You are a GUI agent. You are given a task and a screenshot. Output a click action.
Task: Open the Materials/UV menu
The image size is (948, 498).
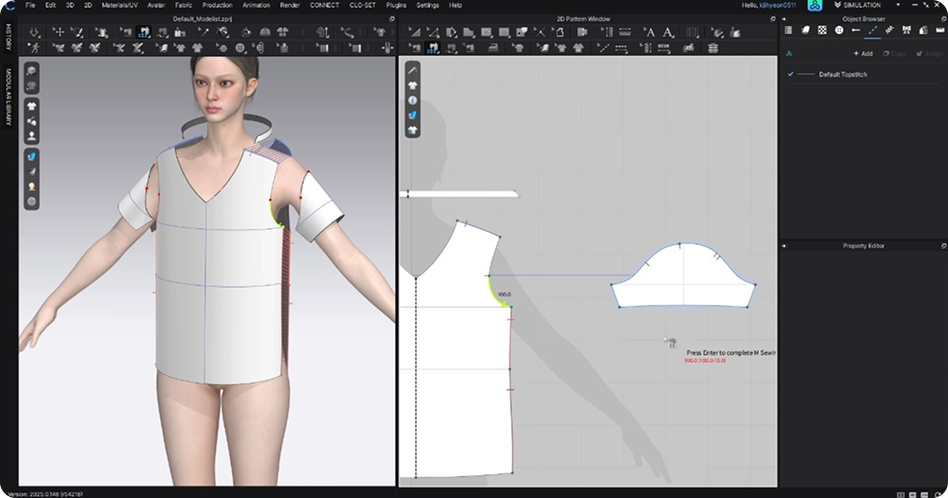(x=120, y=5)
